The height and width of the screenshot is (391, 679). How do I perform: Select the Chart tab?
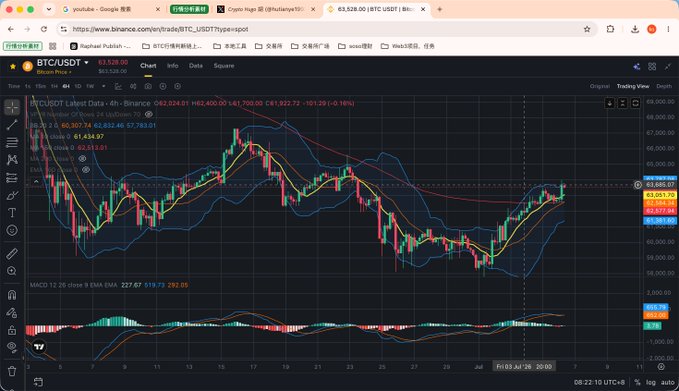[x=148, y=66]
